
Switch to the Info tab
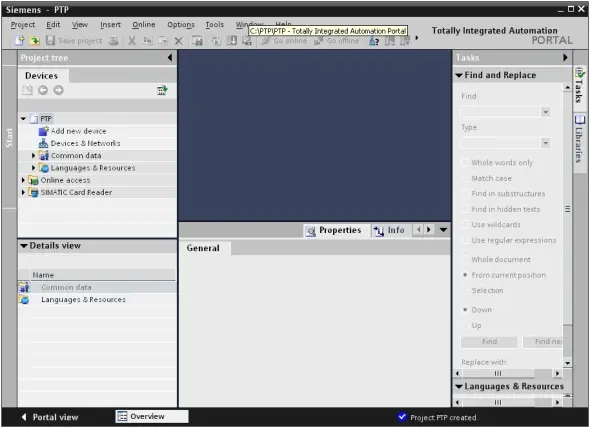tap(389, 230)
